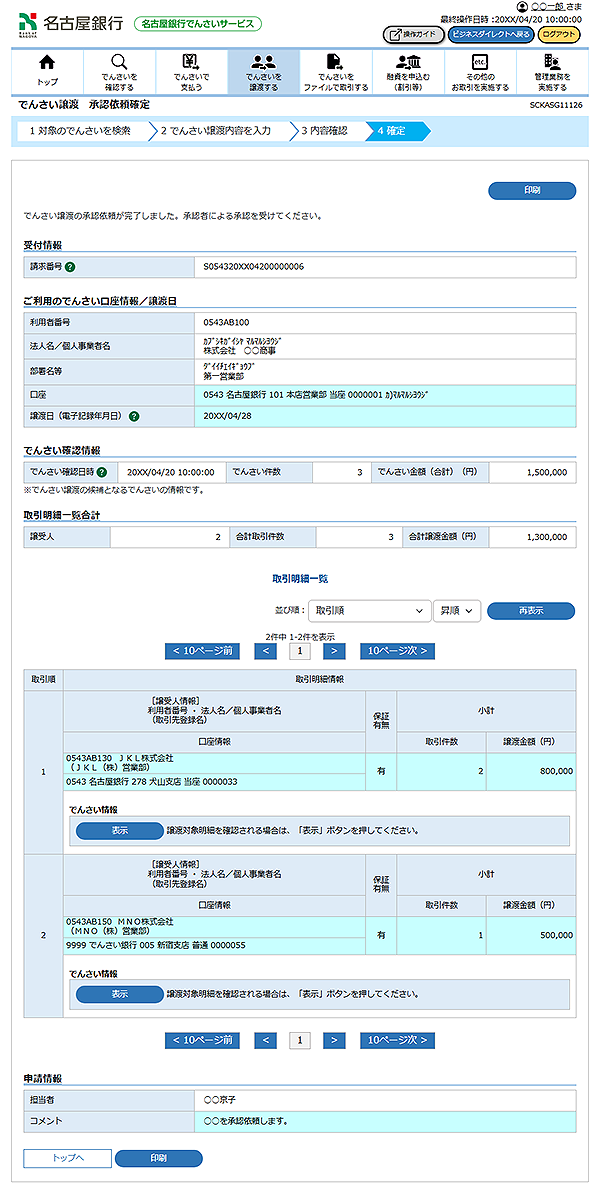
Task: Click 再表示 button next to sort options
Action: [x=530, y=611]
